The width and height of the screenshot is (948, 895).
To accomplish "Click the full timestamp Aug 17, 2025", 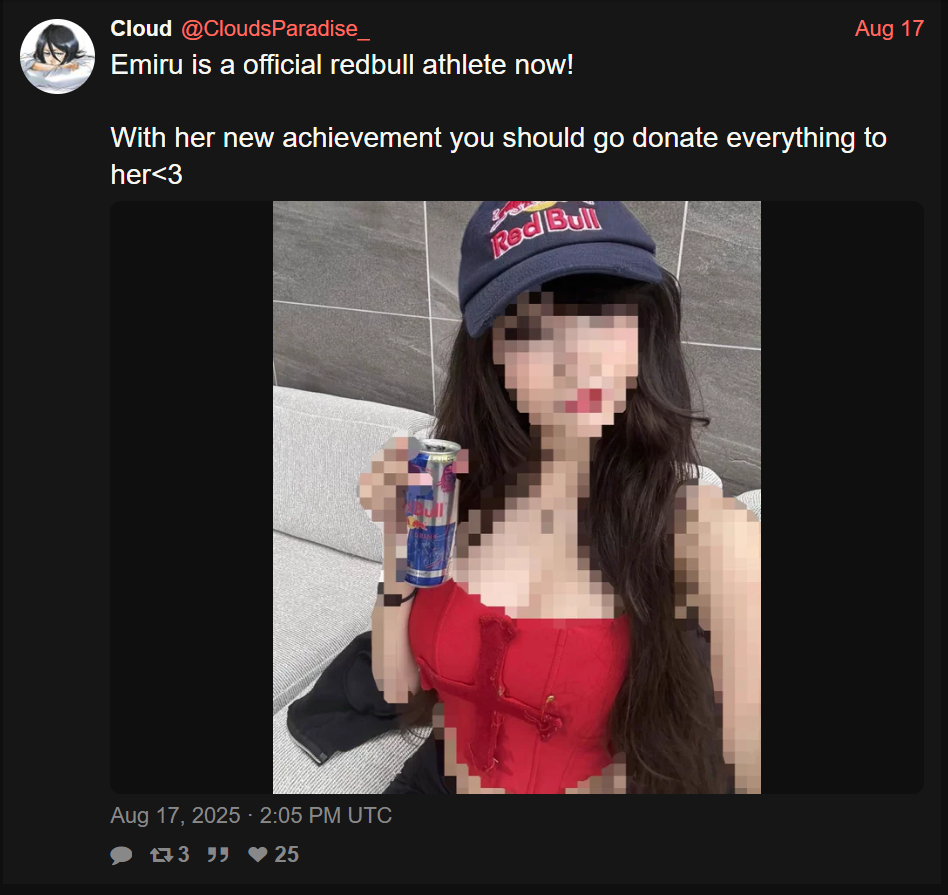I will point(175,815).
